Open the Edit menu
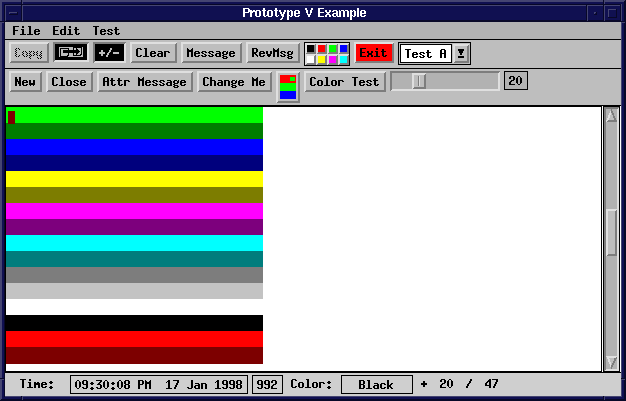This screenshot has height=401, width=626. click(x=66, y=31)
